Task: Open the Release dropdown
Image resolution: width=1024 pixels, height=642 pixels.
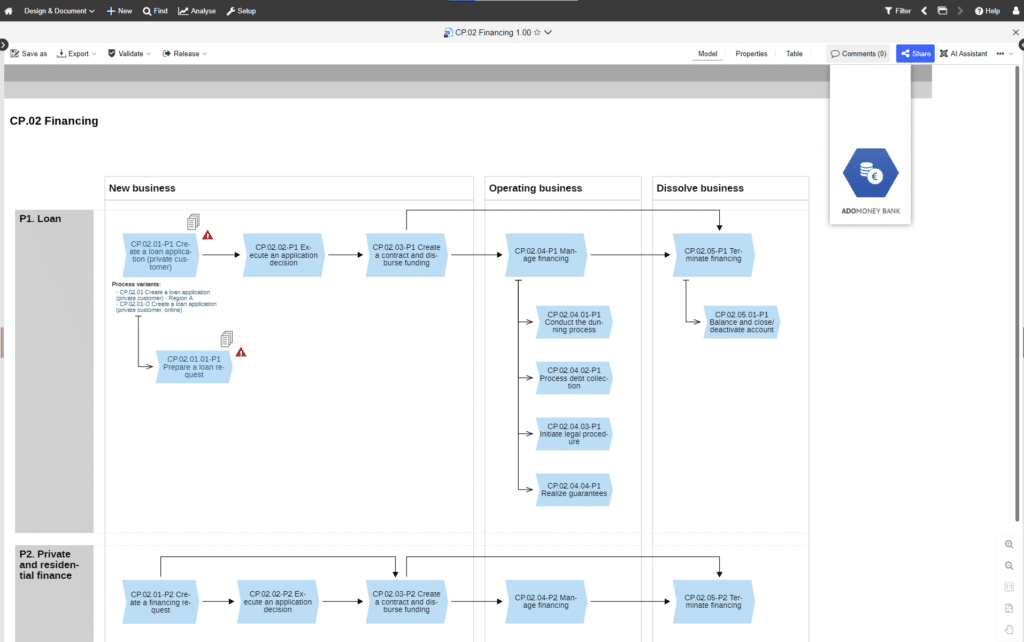Action: point(185,54)
